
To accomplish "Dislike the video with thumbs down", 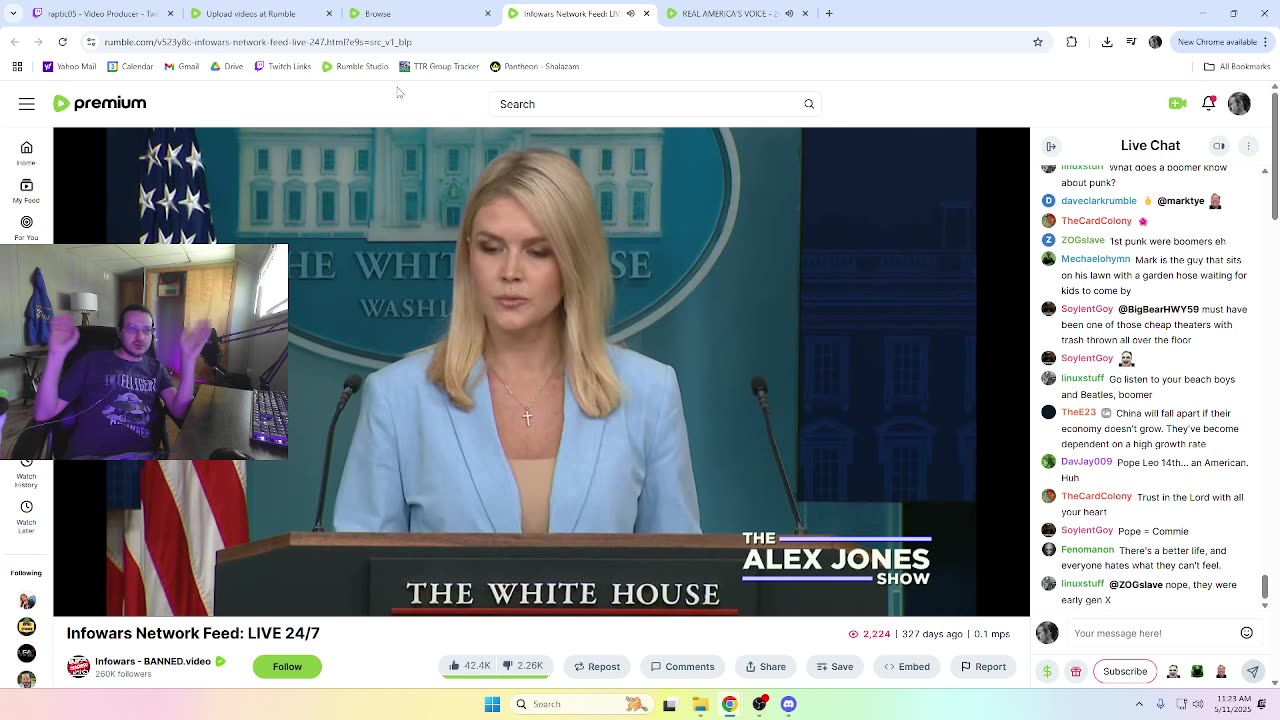I will click(524, 666).
